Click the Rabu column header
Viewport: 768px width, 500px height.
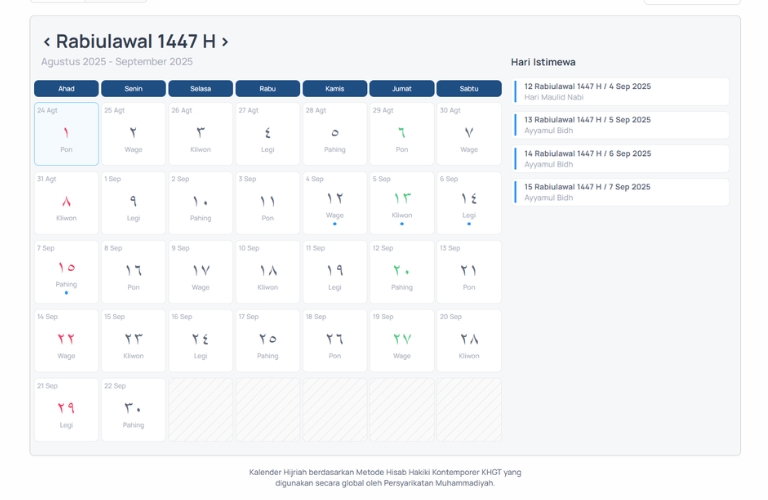click(267, 89)
